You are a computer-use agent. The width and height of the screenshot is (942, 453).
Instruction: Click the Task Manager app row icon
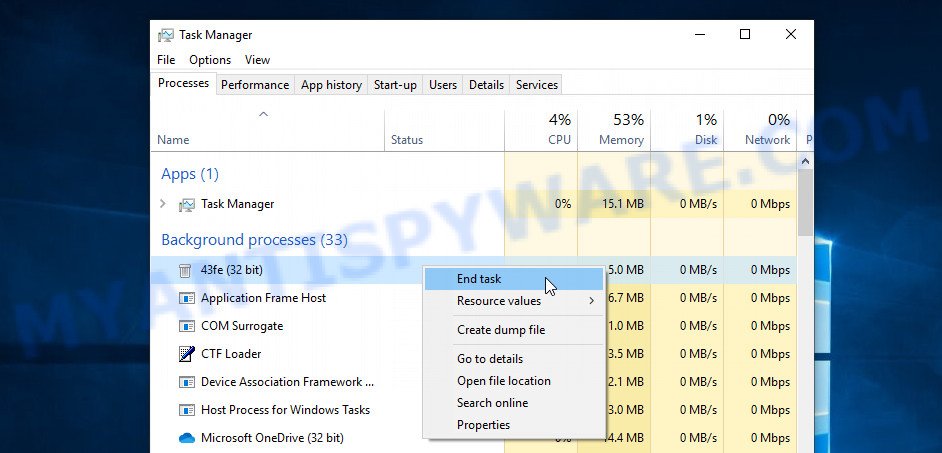tap(187, 205)
